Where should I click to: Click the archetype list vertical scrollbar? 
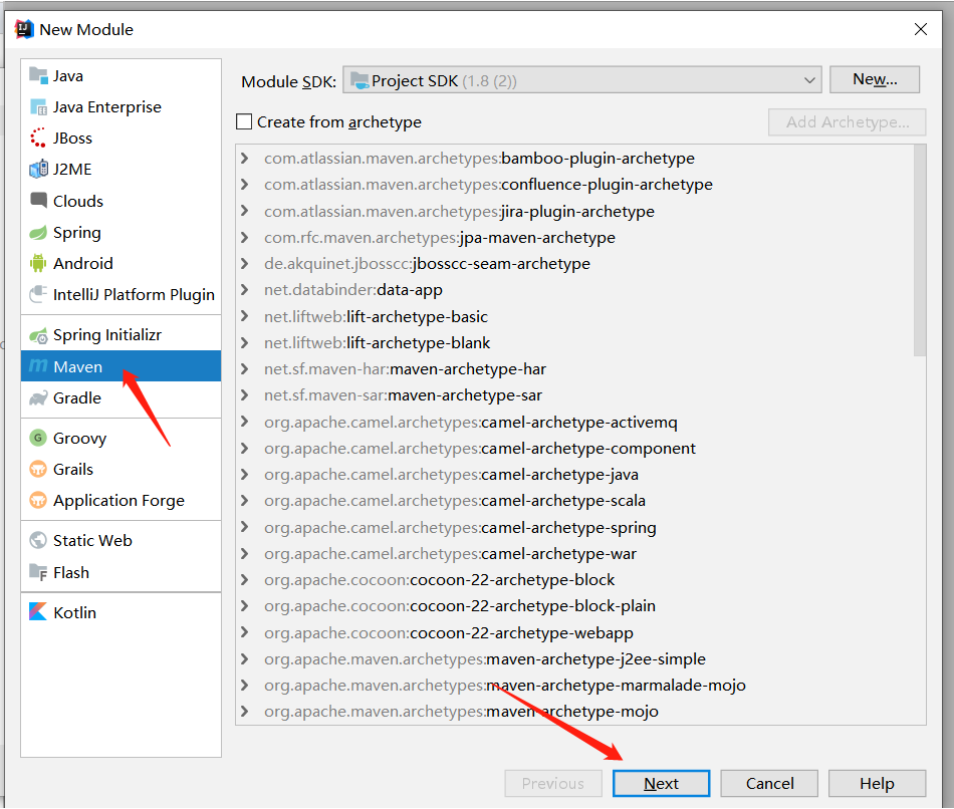pos(920,251)
